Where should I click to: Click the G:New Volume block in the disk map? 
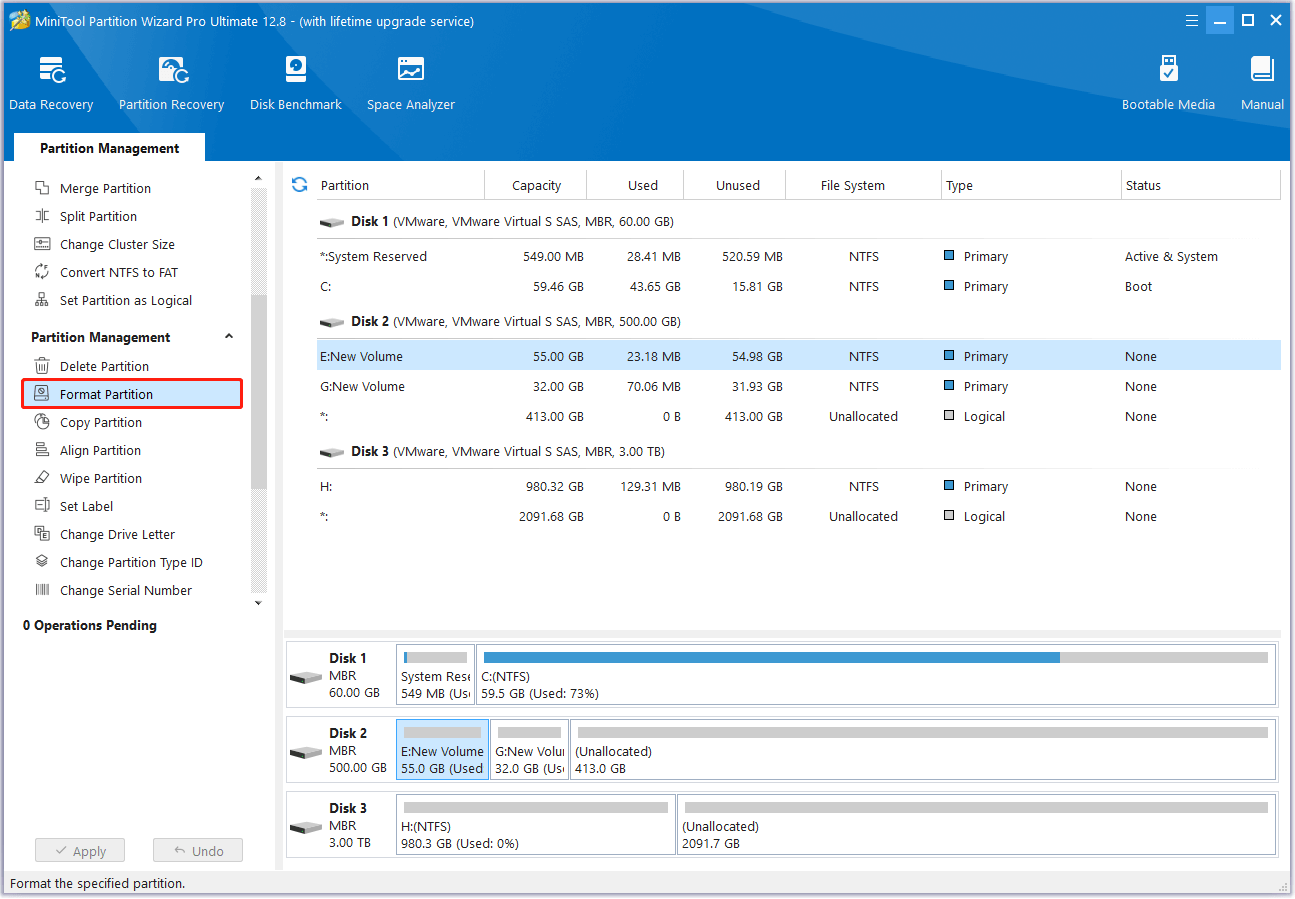[x=529, y=750]
